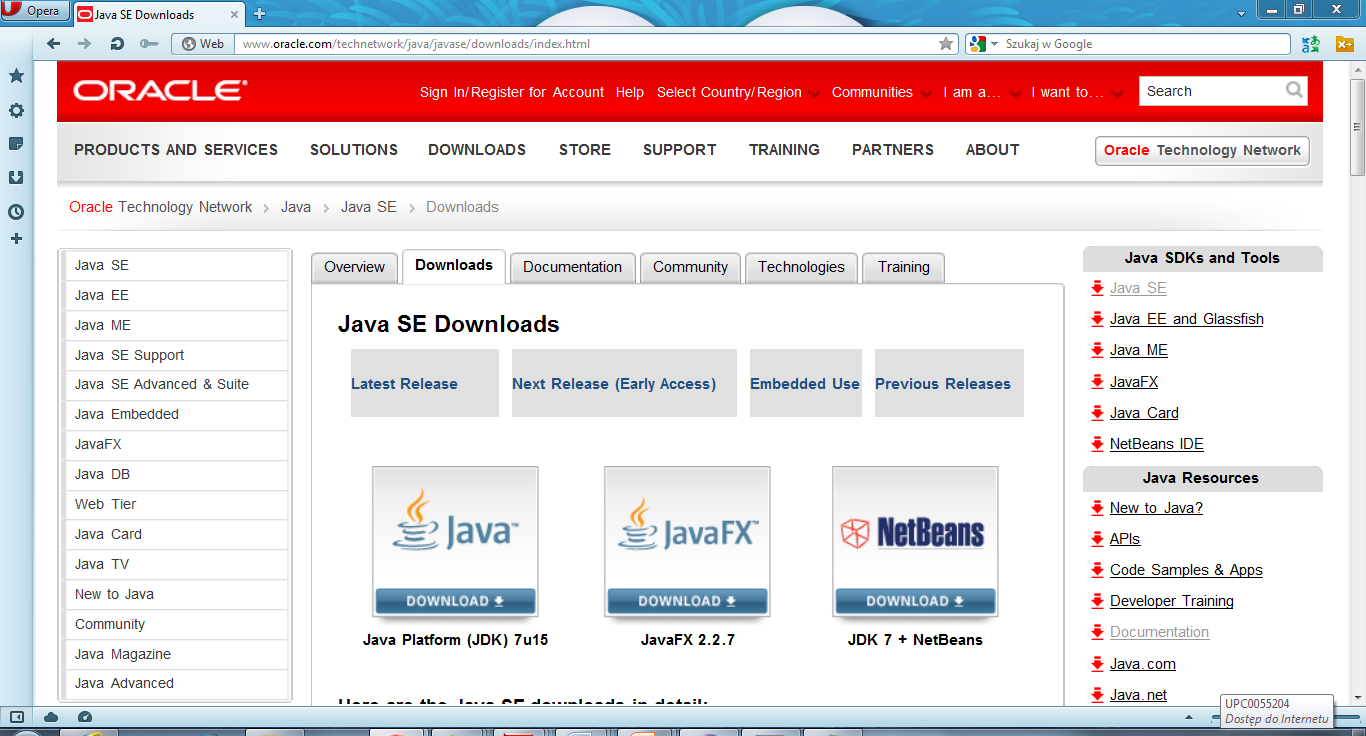Open a new tab with plus icon
Viewport: 1366px width, 736px height.
[x=259, y=14]
